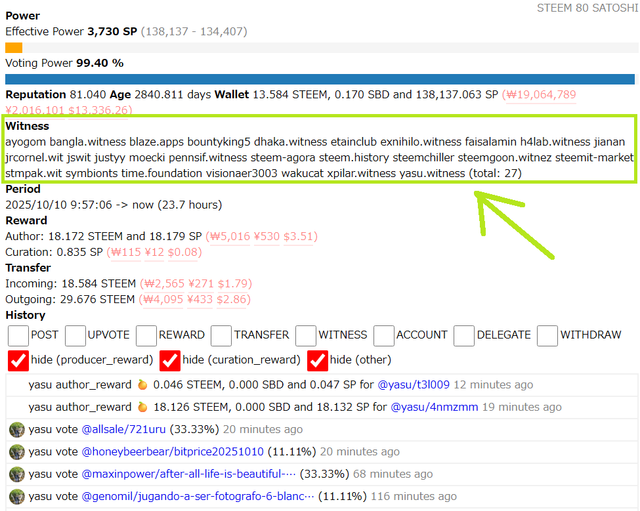Check the POST history filter
The height and width of the screenshot is (511, 640).
pyautogui.click(x=18, y=335)
